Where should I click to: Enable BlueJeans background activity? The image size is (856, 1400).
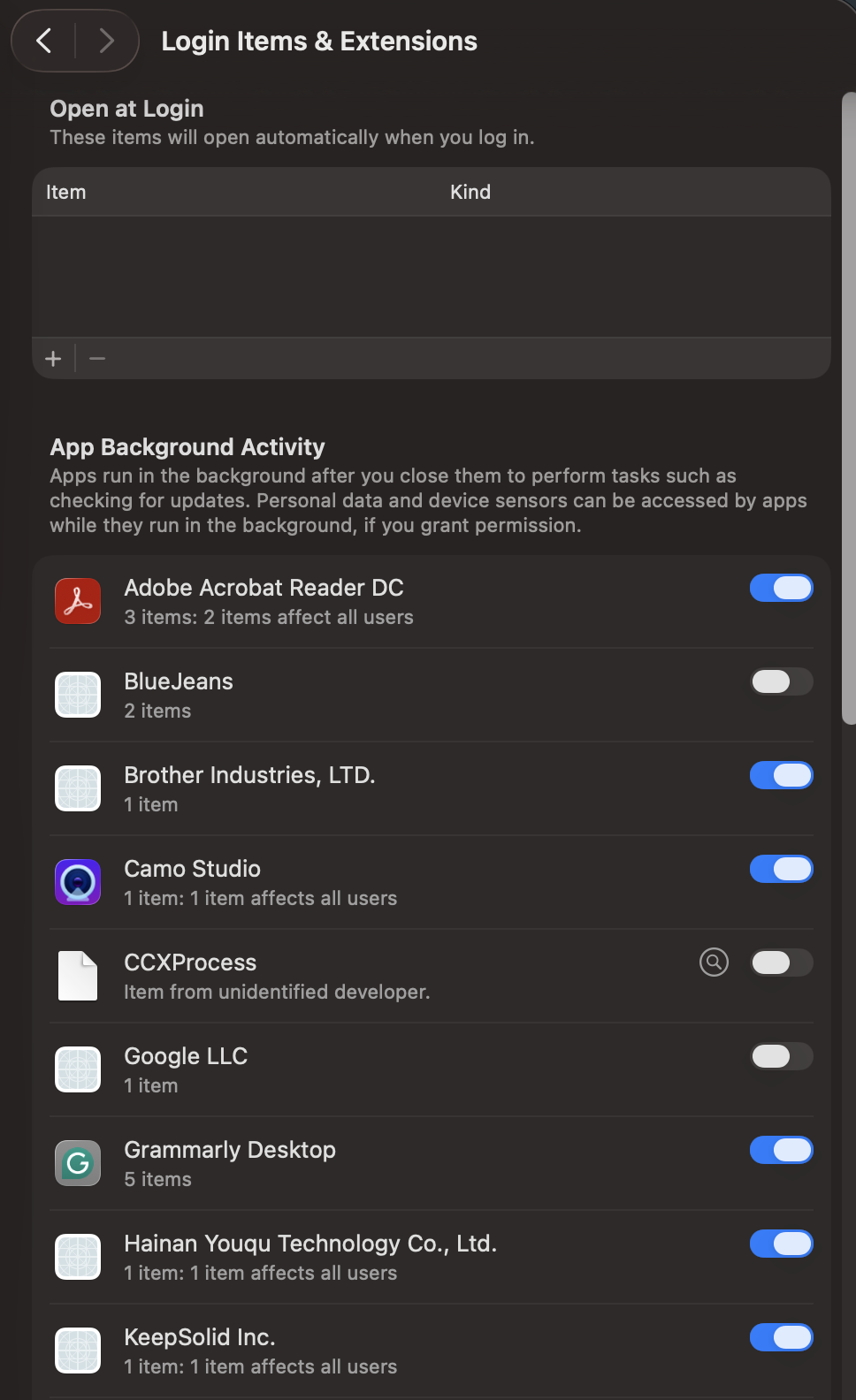[x=782, y=681]
